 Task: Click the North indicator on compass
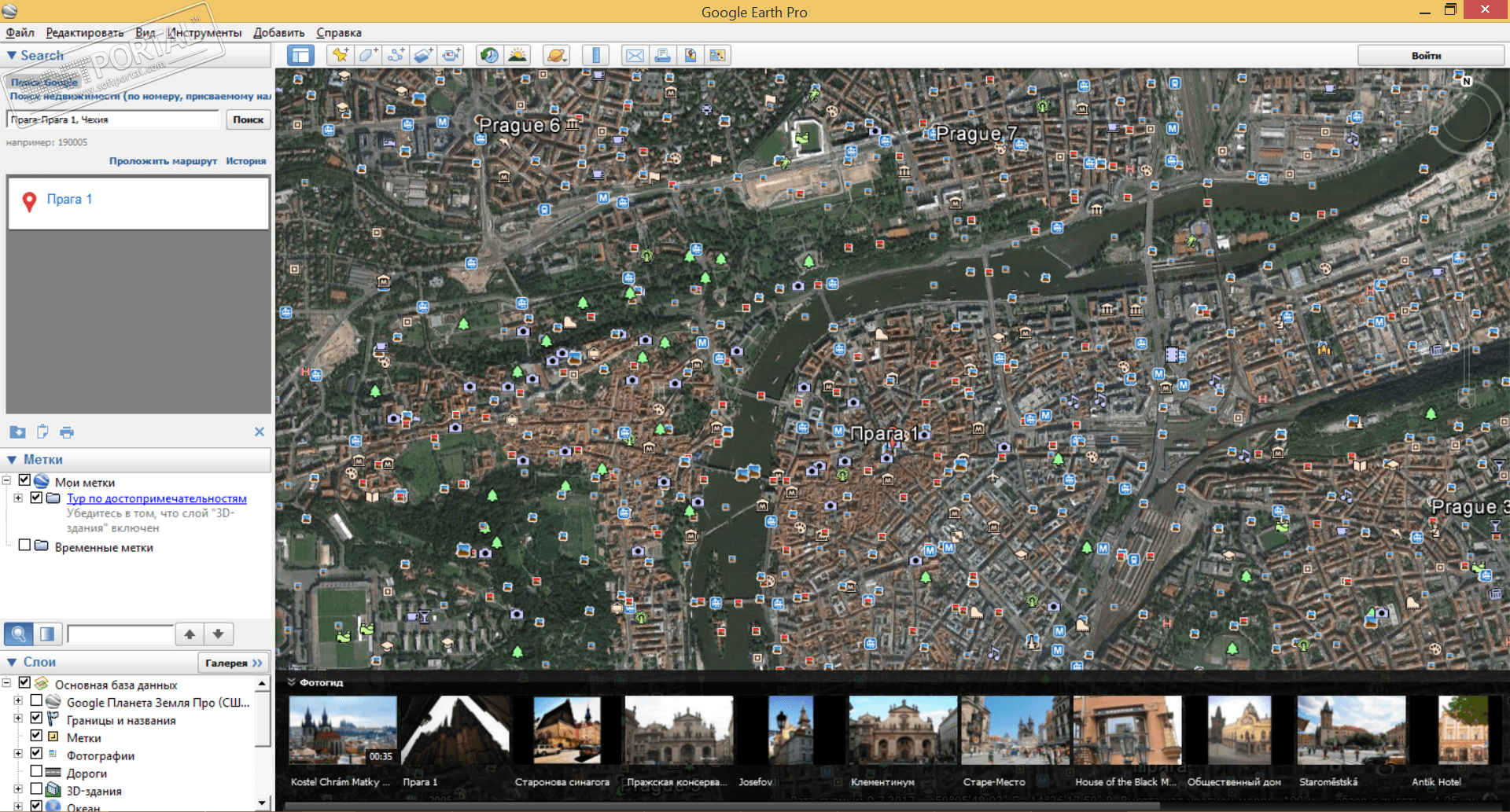coord(1466,81)
